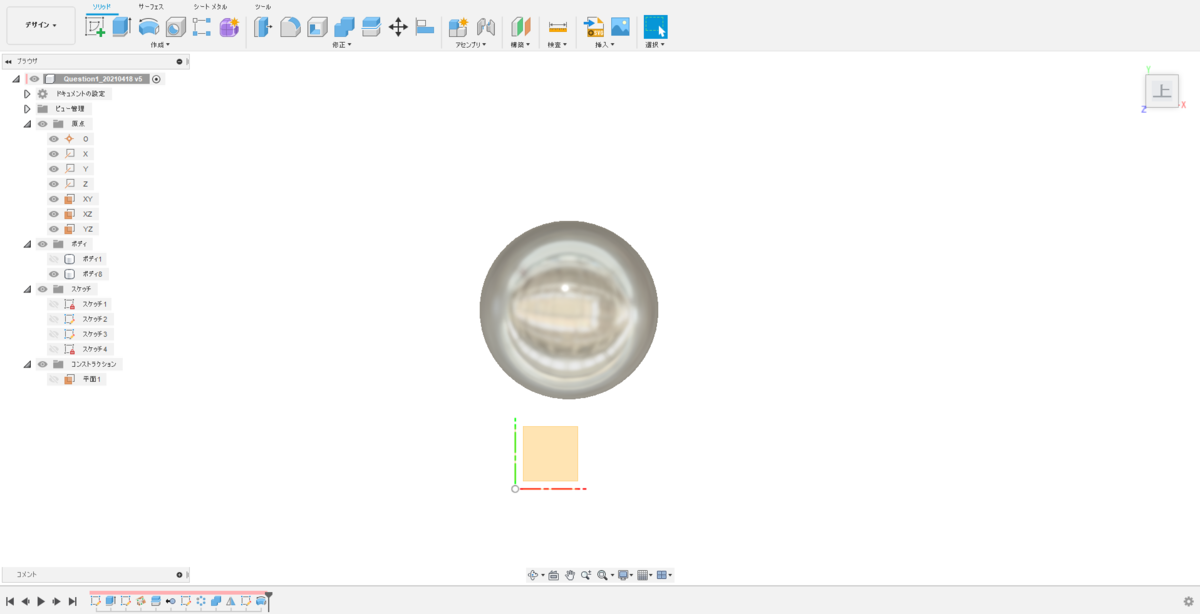Select the Pan hand tool
1200x614 pixels.
(x=570, y=575)
